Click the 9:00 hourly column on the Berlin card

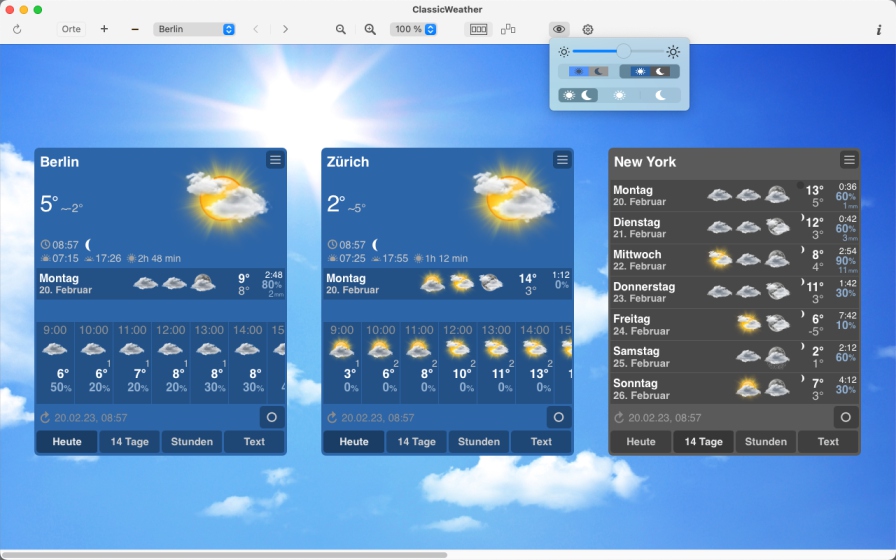click(55, 362)
